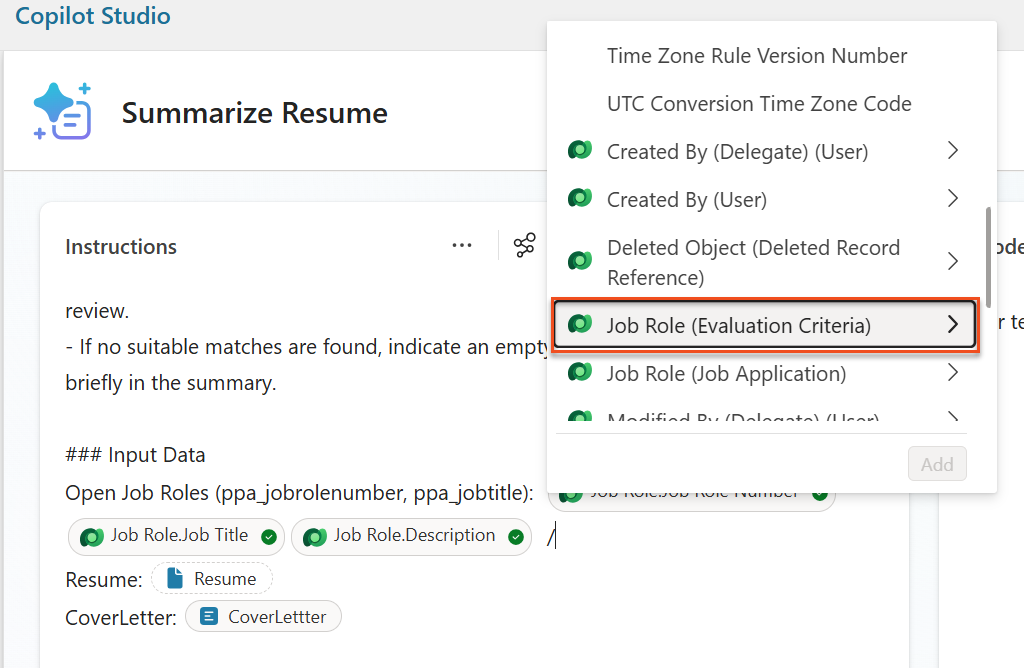The width and height of the screenshot is (1024, 668).
Task: Click the blue CoverLettter document icon
Action: point(206,617)
